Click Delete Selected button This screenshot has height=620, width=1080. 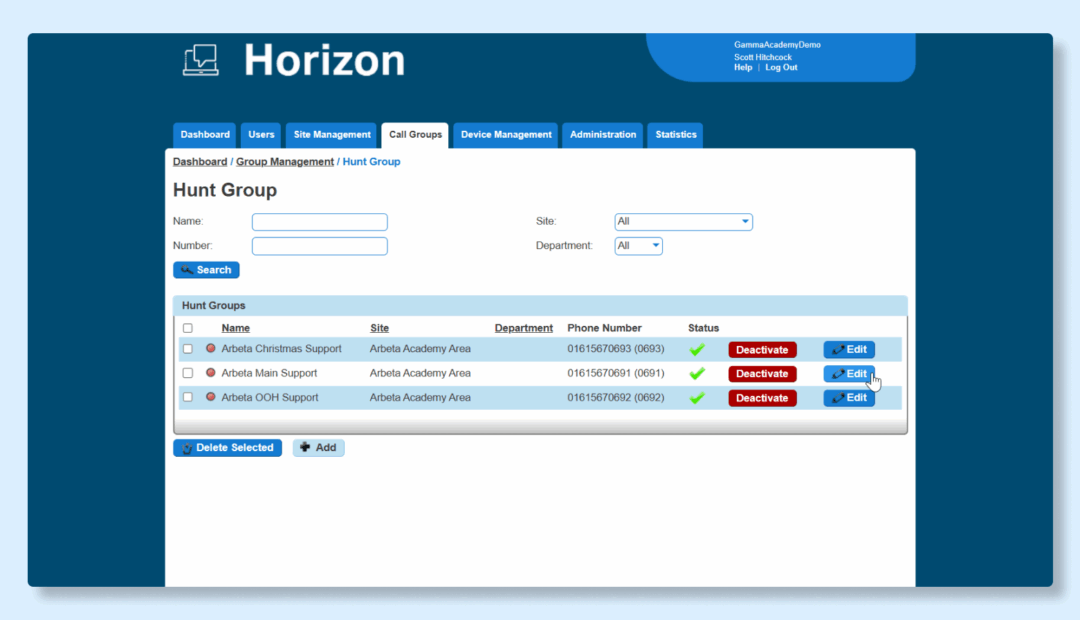[x=227, y=448]
